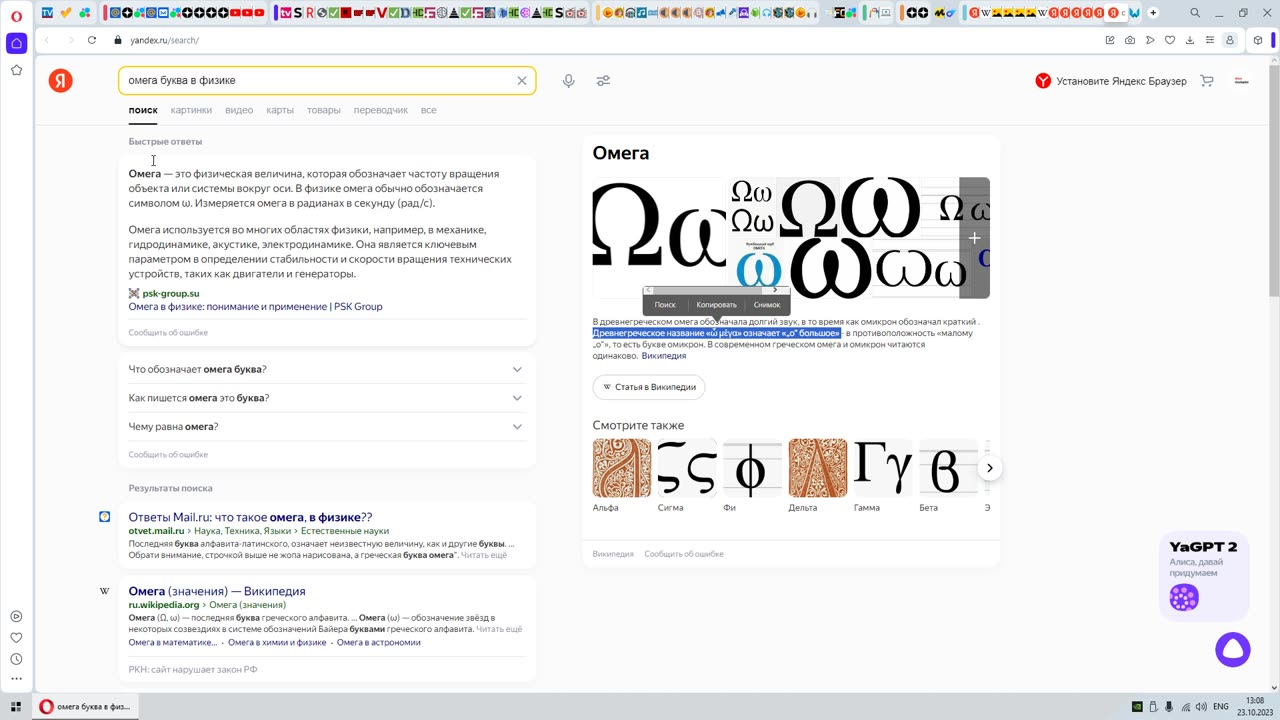Open the Альфа letter thumbnail

[x=621, y=468]
